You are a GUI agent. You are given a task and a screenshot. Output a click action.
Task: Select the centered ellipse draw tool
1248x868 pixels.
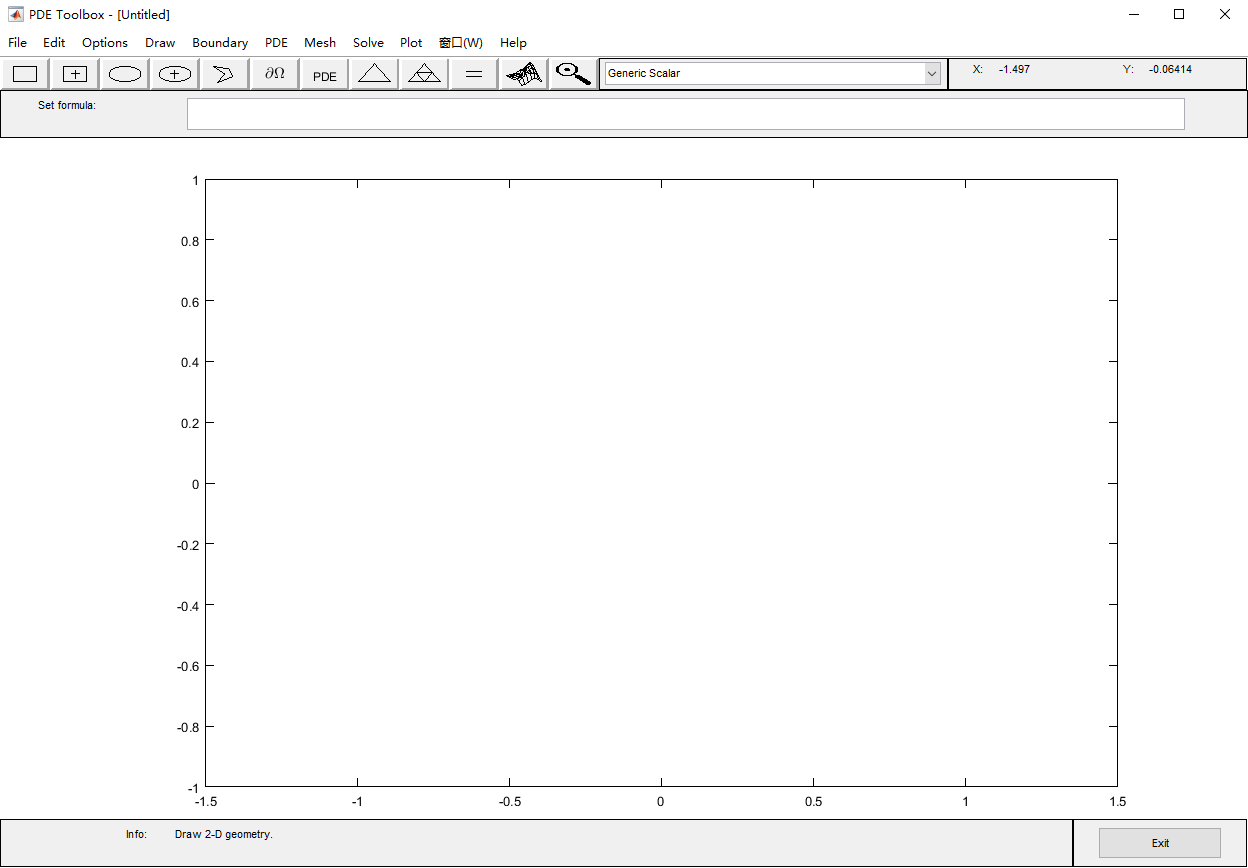coord(175,74)
